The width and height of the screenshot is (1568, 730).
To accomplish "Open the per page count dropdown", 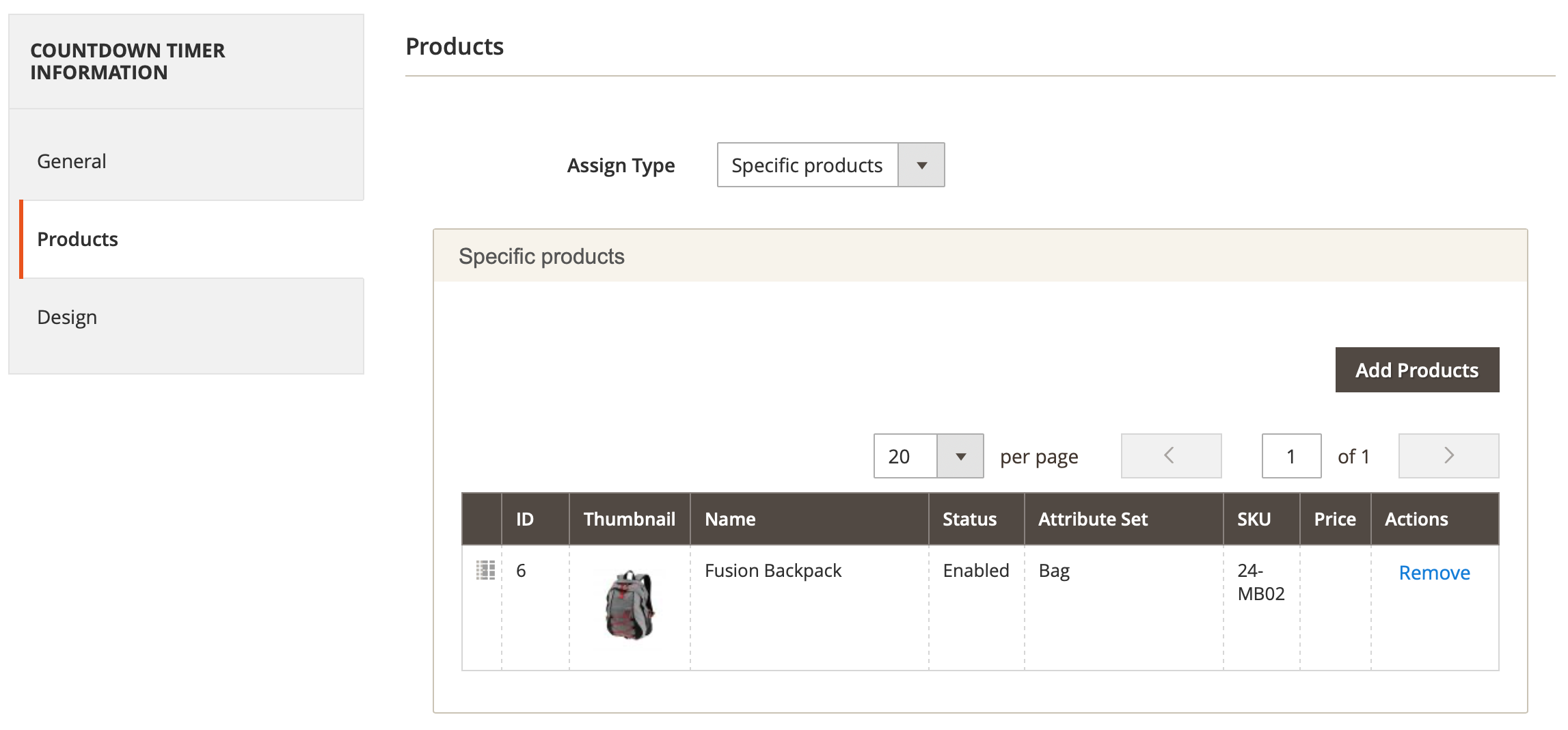I will (x=928, y=456).
